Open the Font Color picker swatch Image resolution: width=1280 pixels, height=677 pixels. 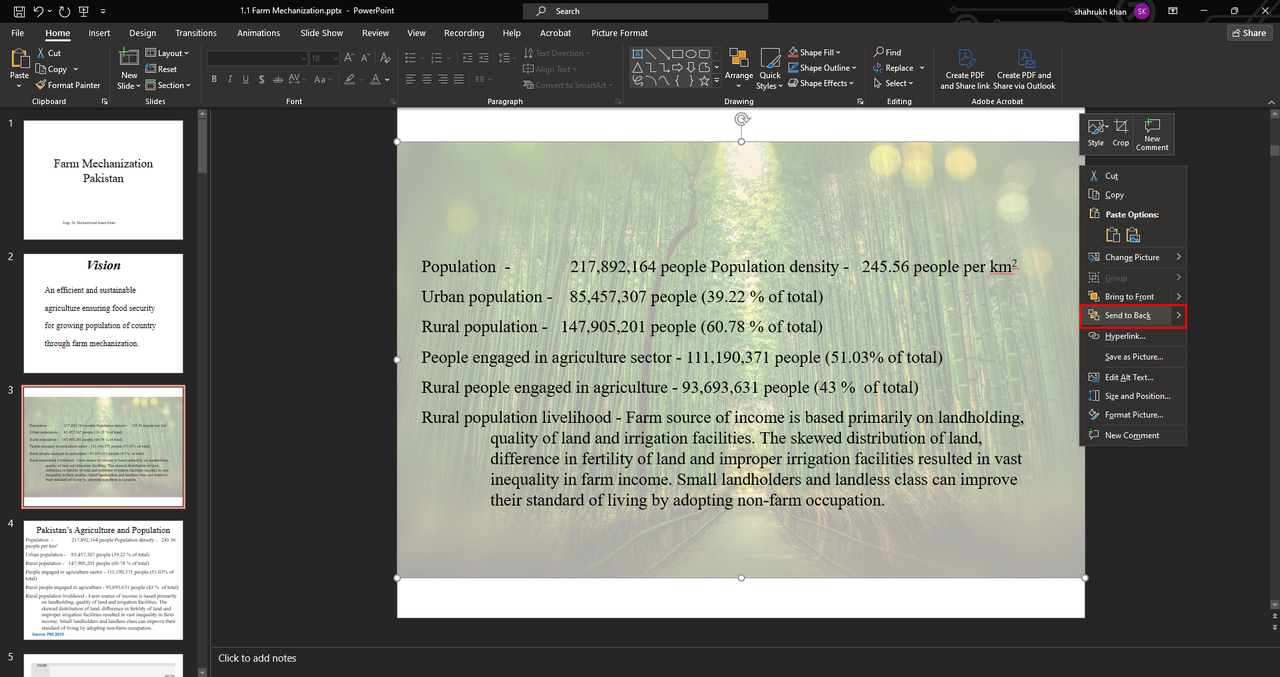click(x=373, y=79)
